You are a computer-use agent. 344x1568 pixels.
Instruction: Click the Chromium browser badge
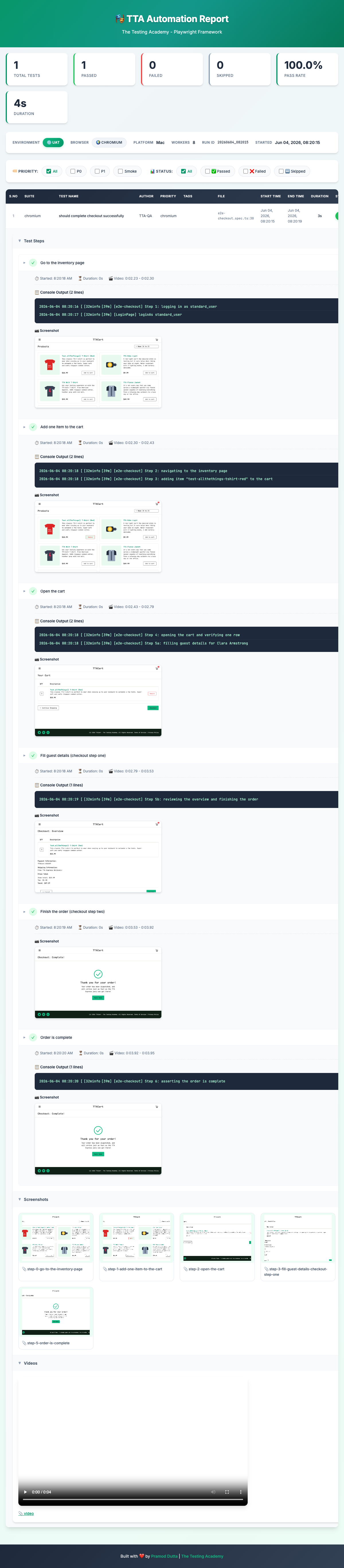[x=109, y=143]
